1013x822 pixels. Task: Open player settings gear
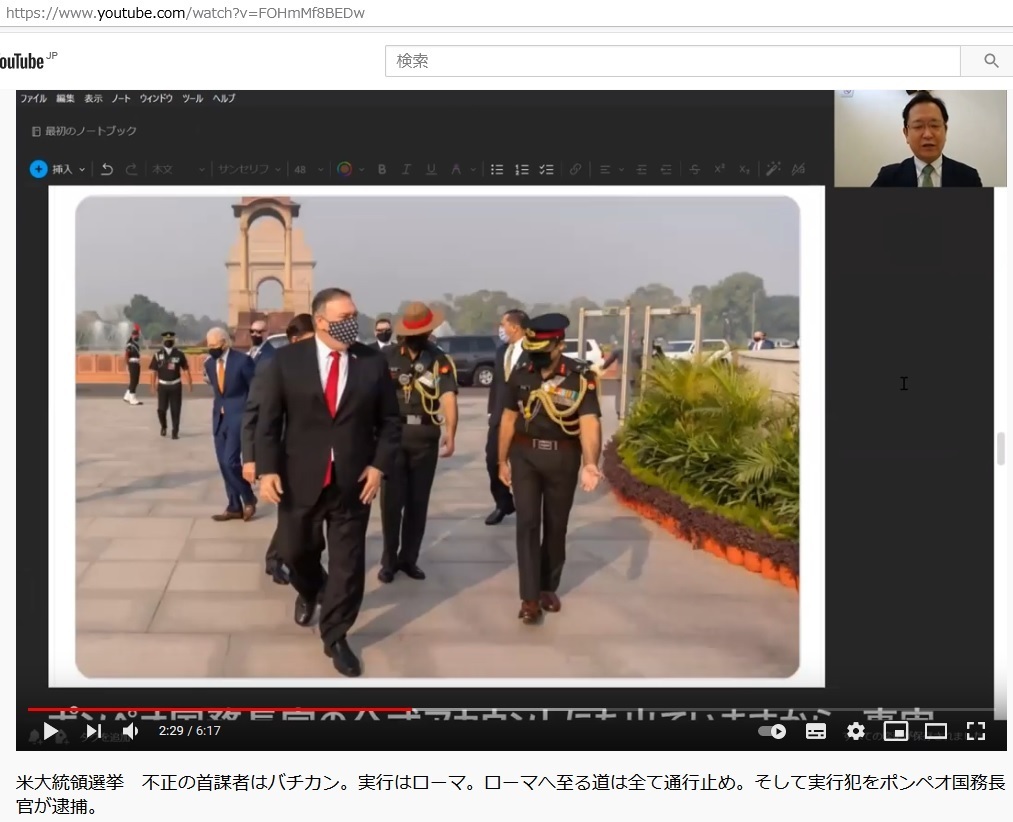(x=855, y=732)
